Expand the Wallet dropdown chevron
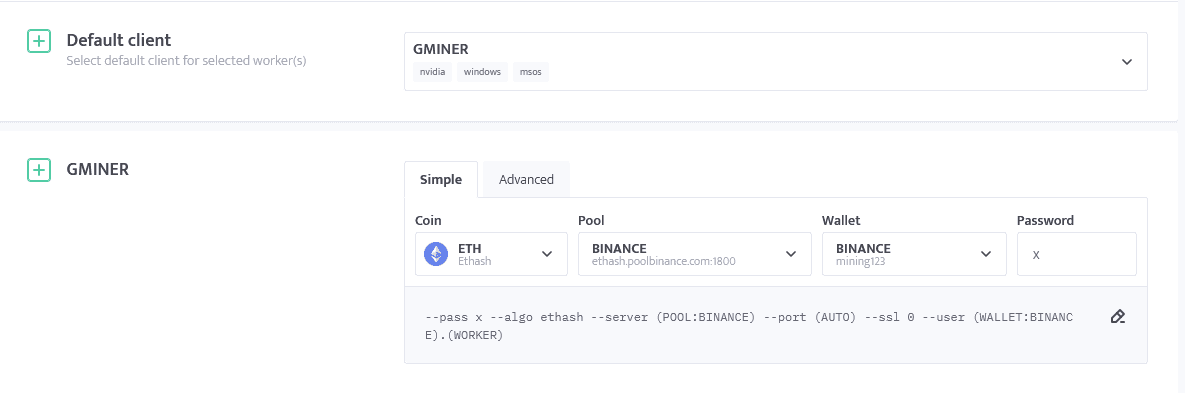Screen dimensions: 1185x393 986,254
